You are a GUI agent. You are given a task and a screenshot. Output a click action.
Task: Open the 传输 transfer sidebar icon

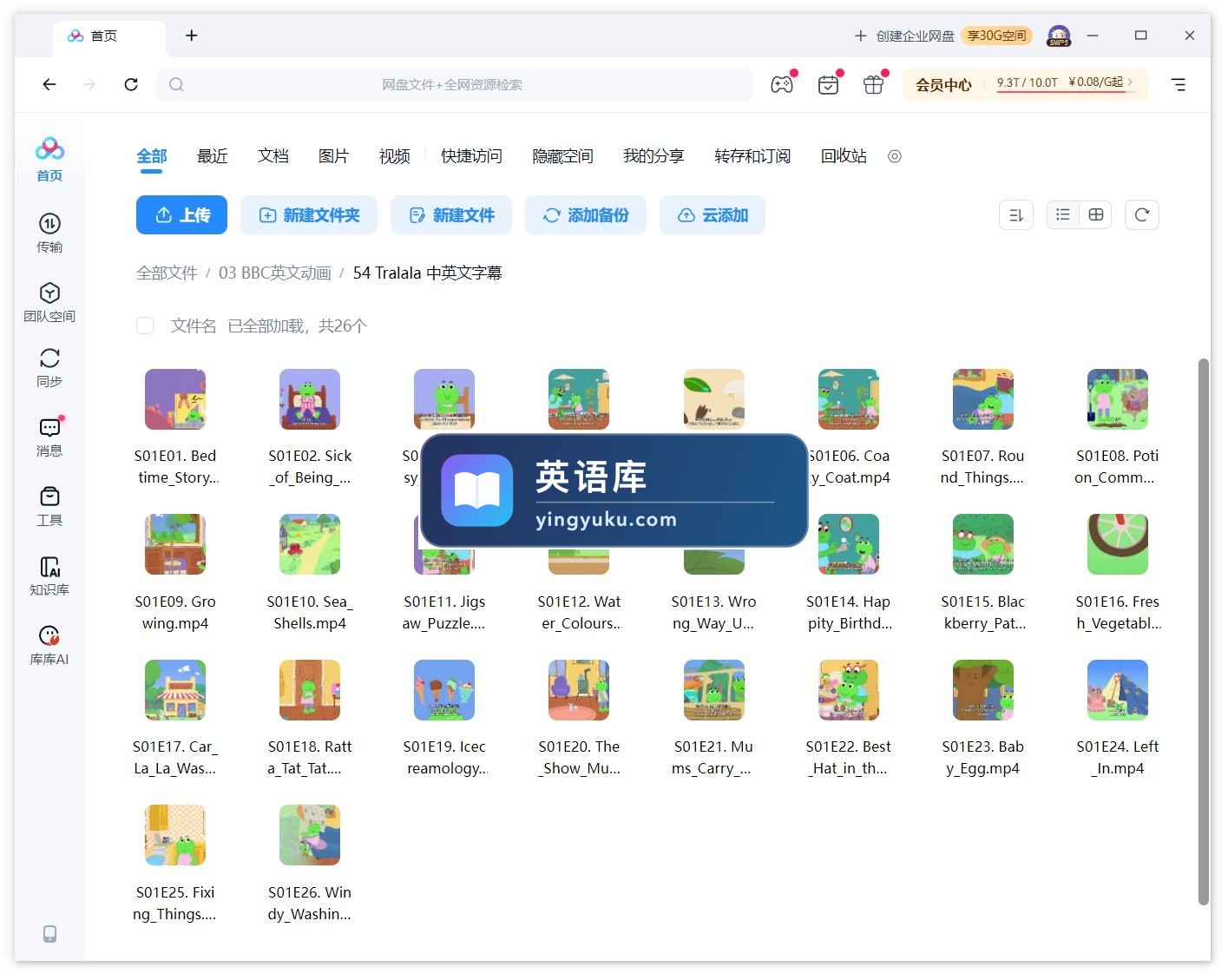(49, 233)
